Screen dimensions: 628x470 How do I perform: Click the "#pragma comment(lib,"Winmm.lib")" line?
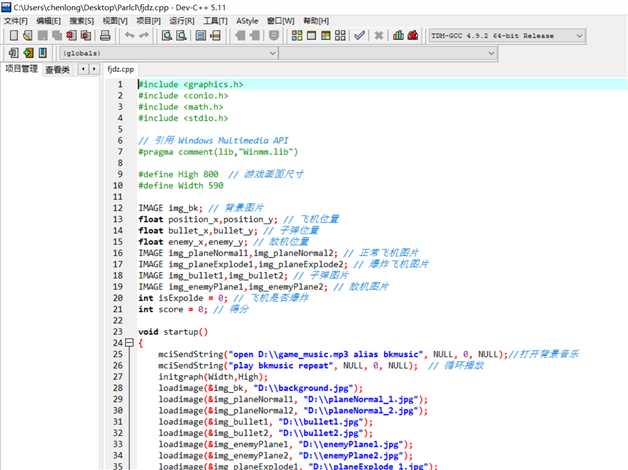[x=218, y=152]
